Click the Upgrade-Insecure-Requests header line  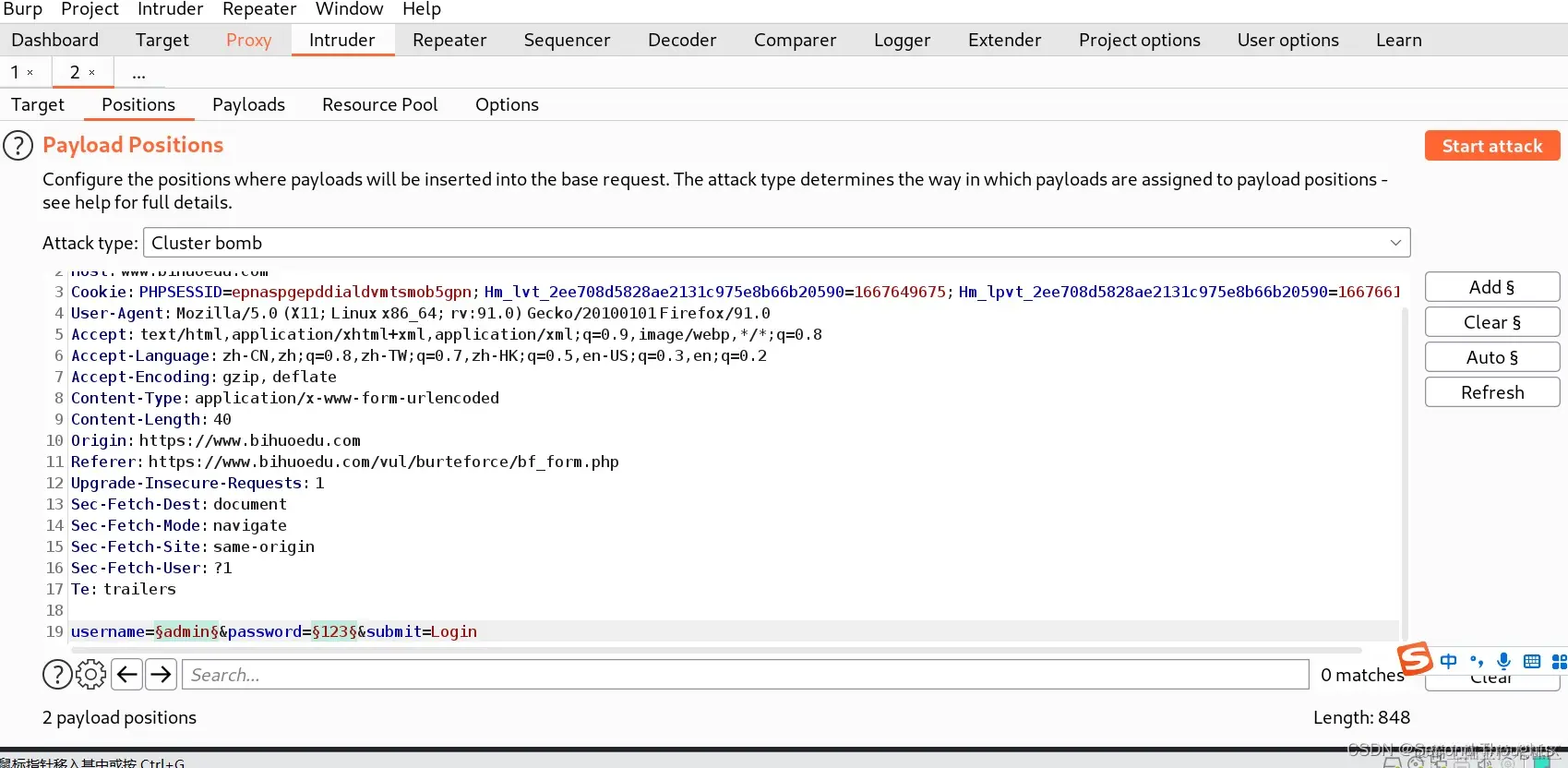click(x=197, y=483)
